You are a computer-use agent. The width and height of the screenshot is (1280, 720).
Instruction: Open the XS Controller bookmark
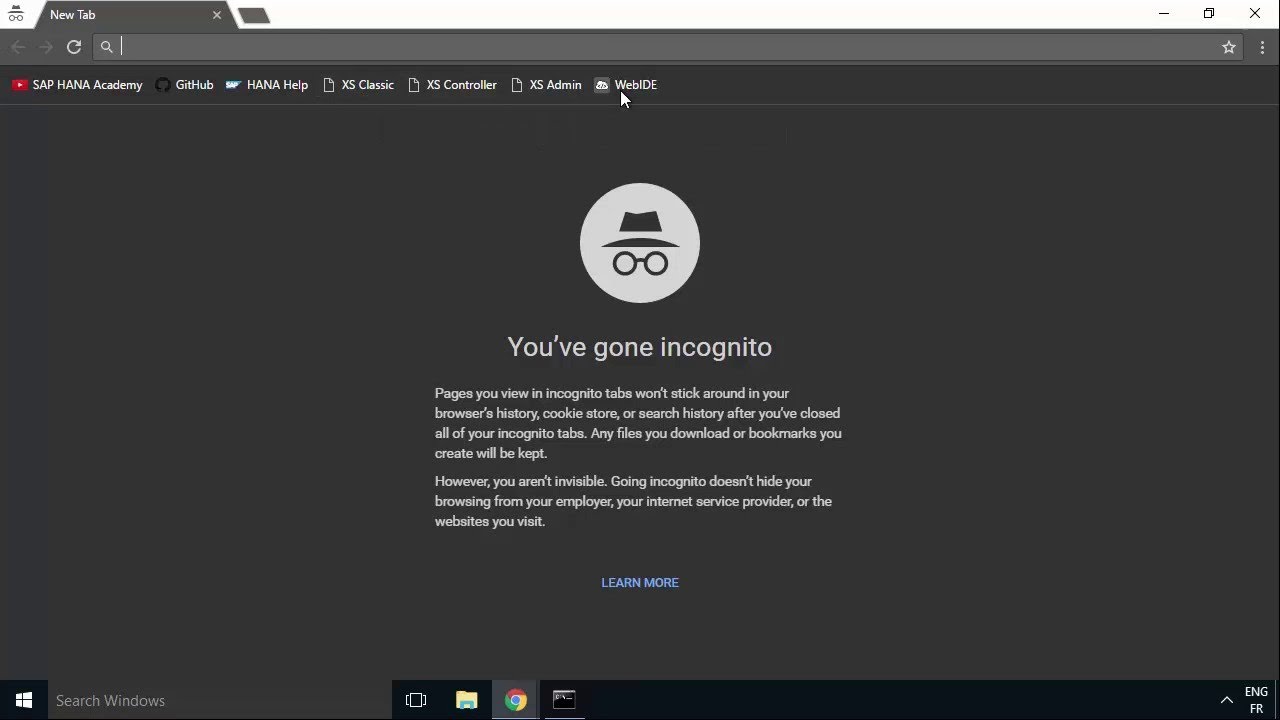pos(452,85)
